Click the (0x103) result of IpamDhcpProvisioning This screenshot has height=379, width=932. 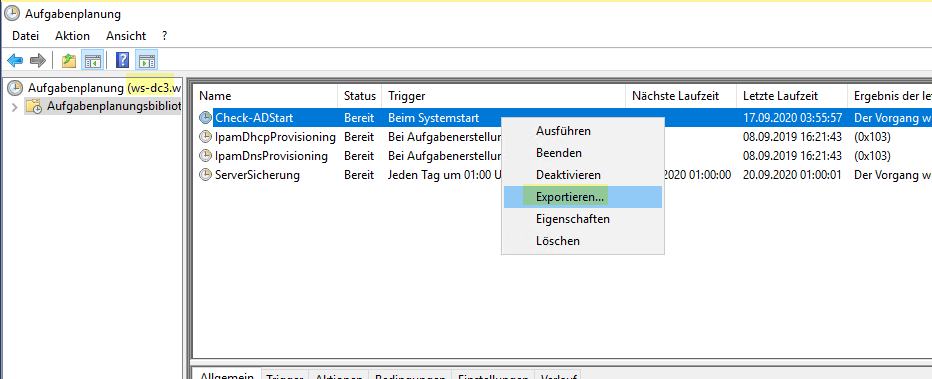tap(872, 137)
